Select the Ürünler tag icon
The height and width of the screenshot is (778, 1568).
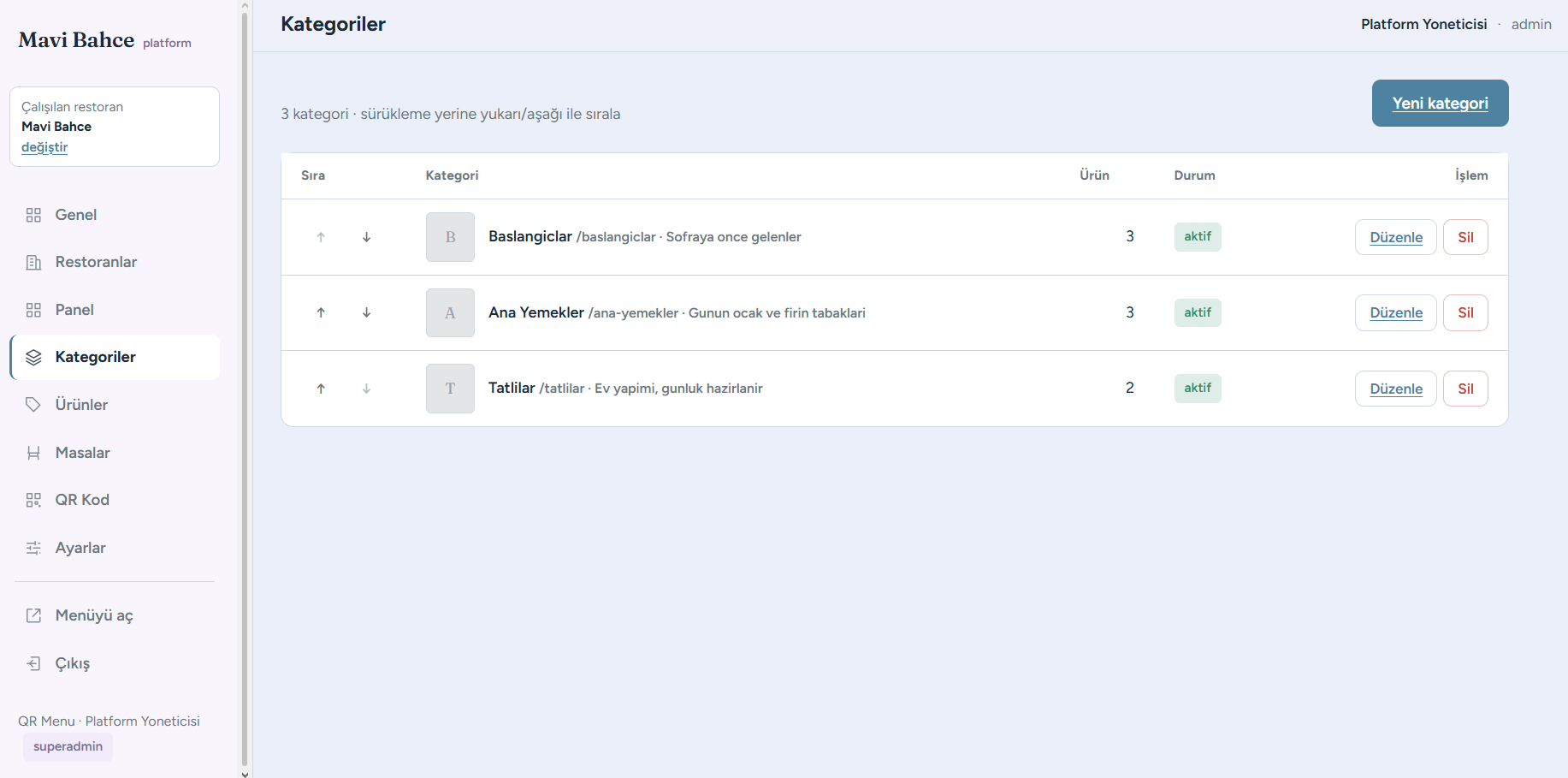[33, 405]
